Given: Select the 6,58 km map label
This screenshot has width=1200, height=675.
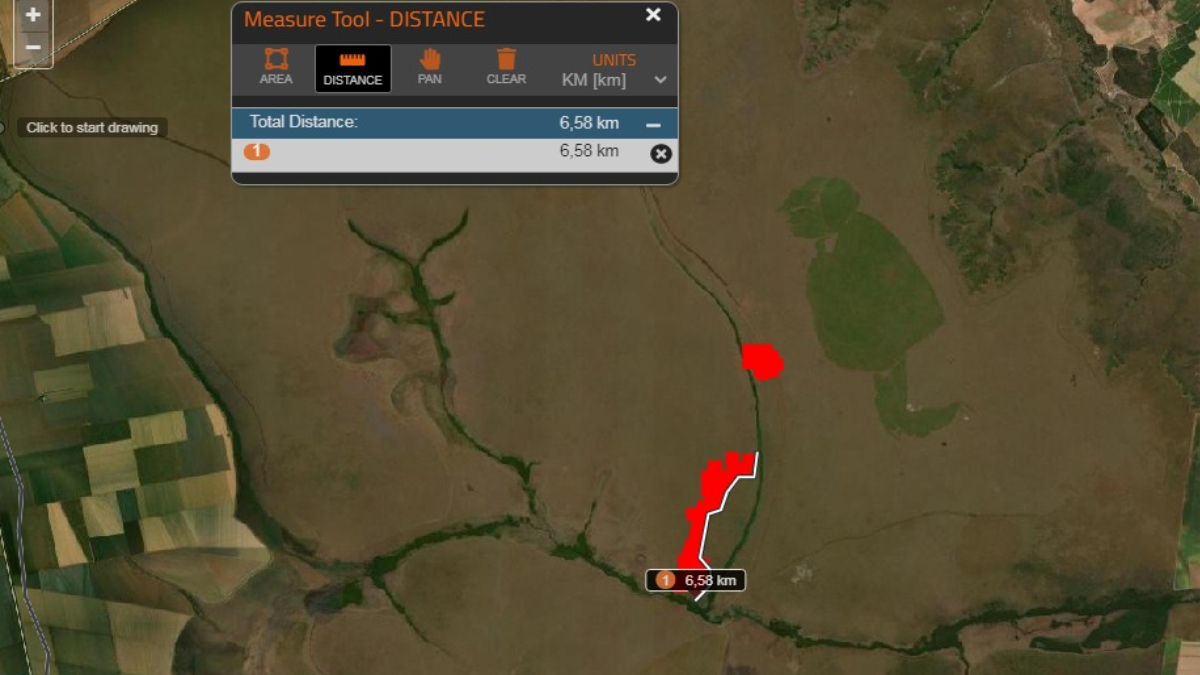Looking at the screenshot, I should (696, 580).
